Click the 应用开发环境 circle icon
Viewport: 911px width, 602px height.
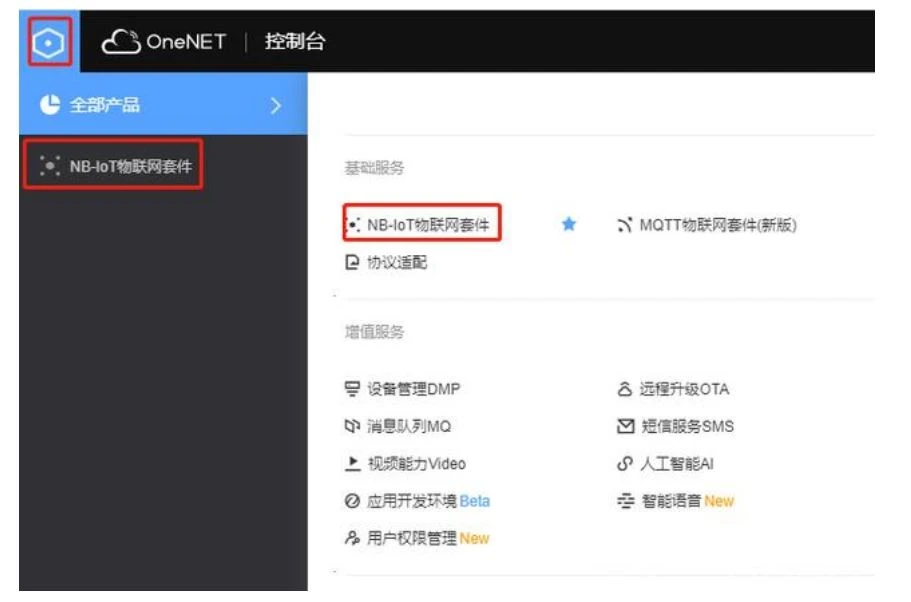click(352, 501)
